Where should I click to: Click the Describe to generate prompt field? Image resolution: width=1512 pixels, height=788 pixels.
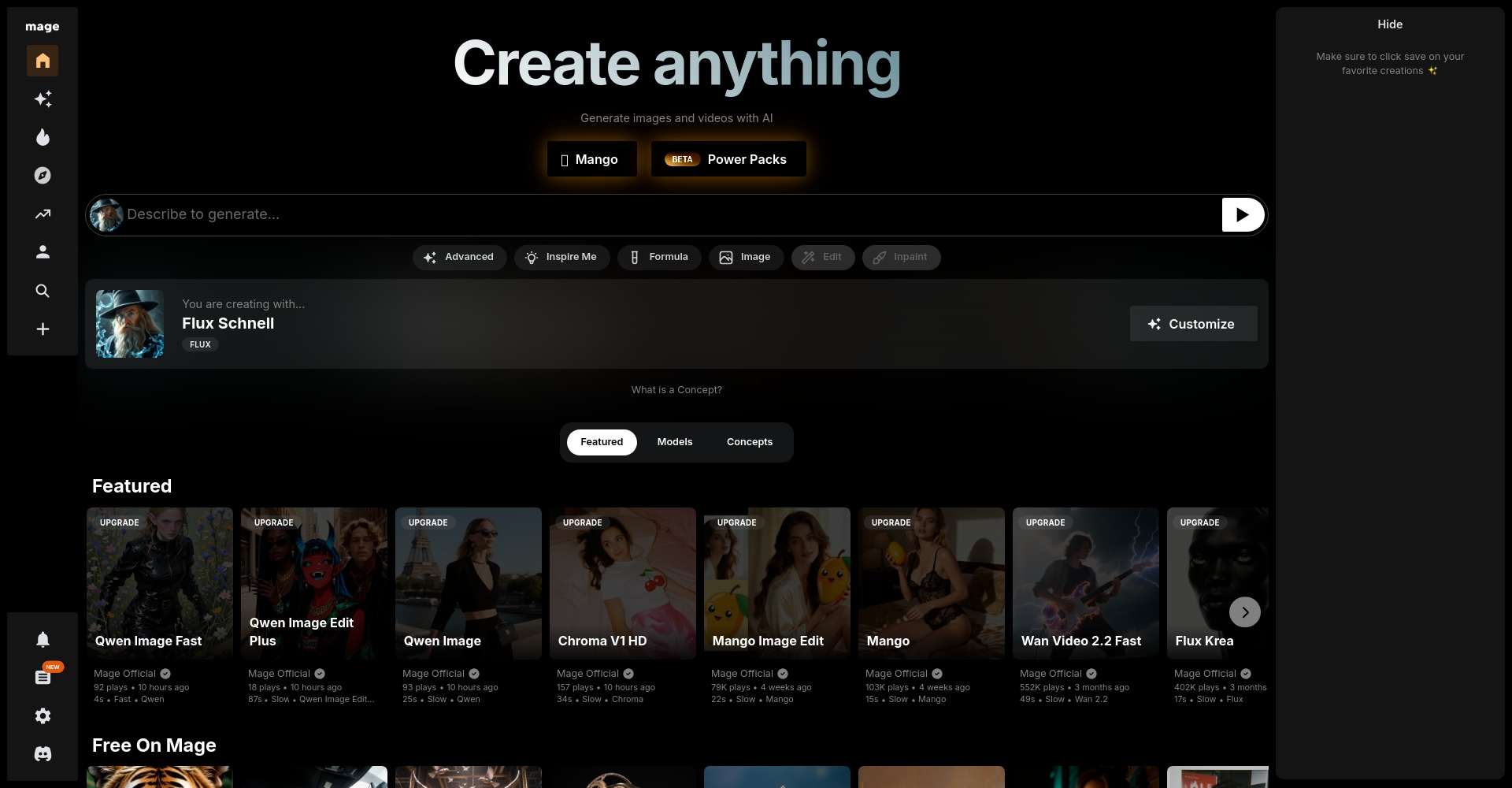(669, 214)
